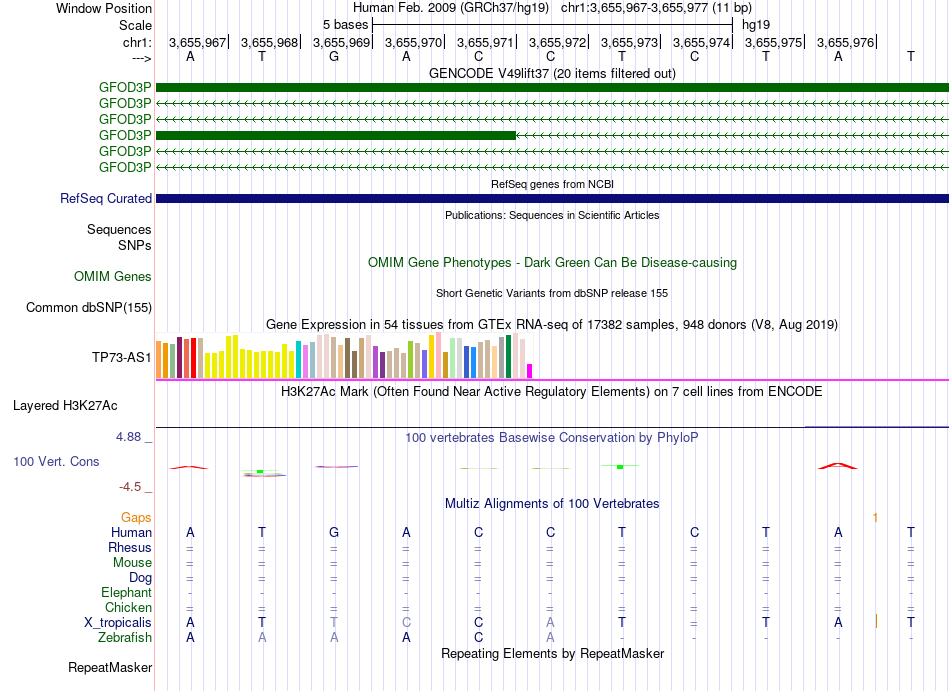Click the 3,655,974 ruler position
Screen dimensions: 950x691
point(702,42)
